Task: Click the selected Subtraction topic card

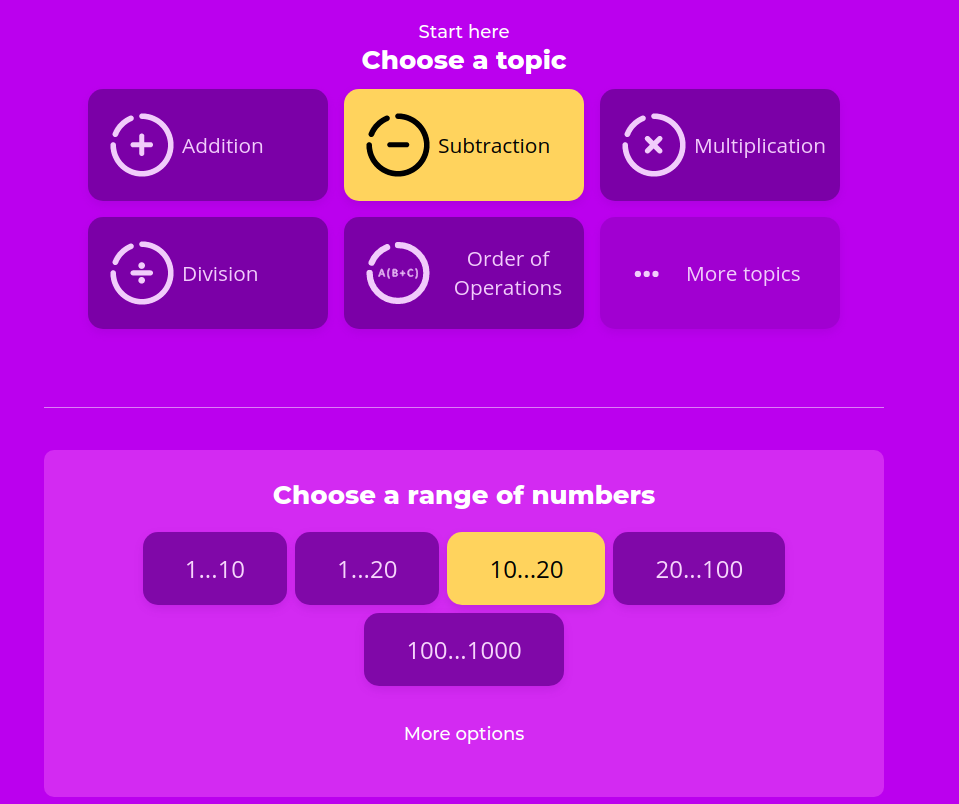Action: (463, 144)
